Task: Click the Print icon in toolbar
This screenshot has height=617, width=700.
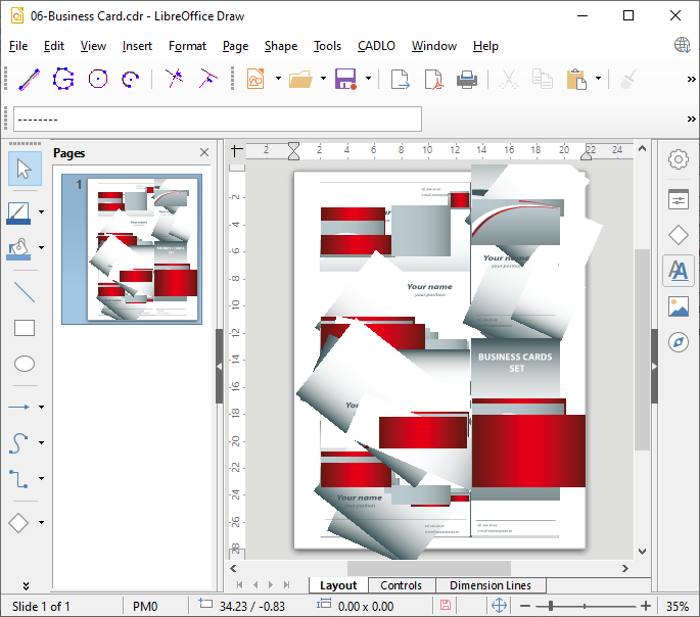Action: point(466,79)
